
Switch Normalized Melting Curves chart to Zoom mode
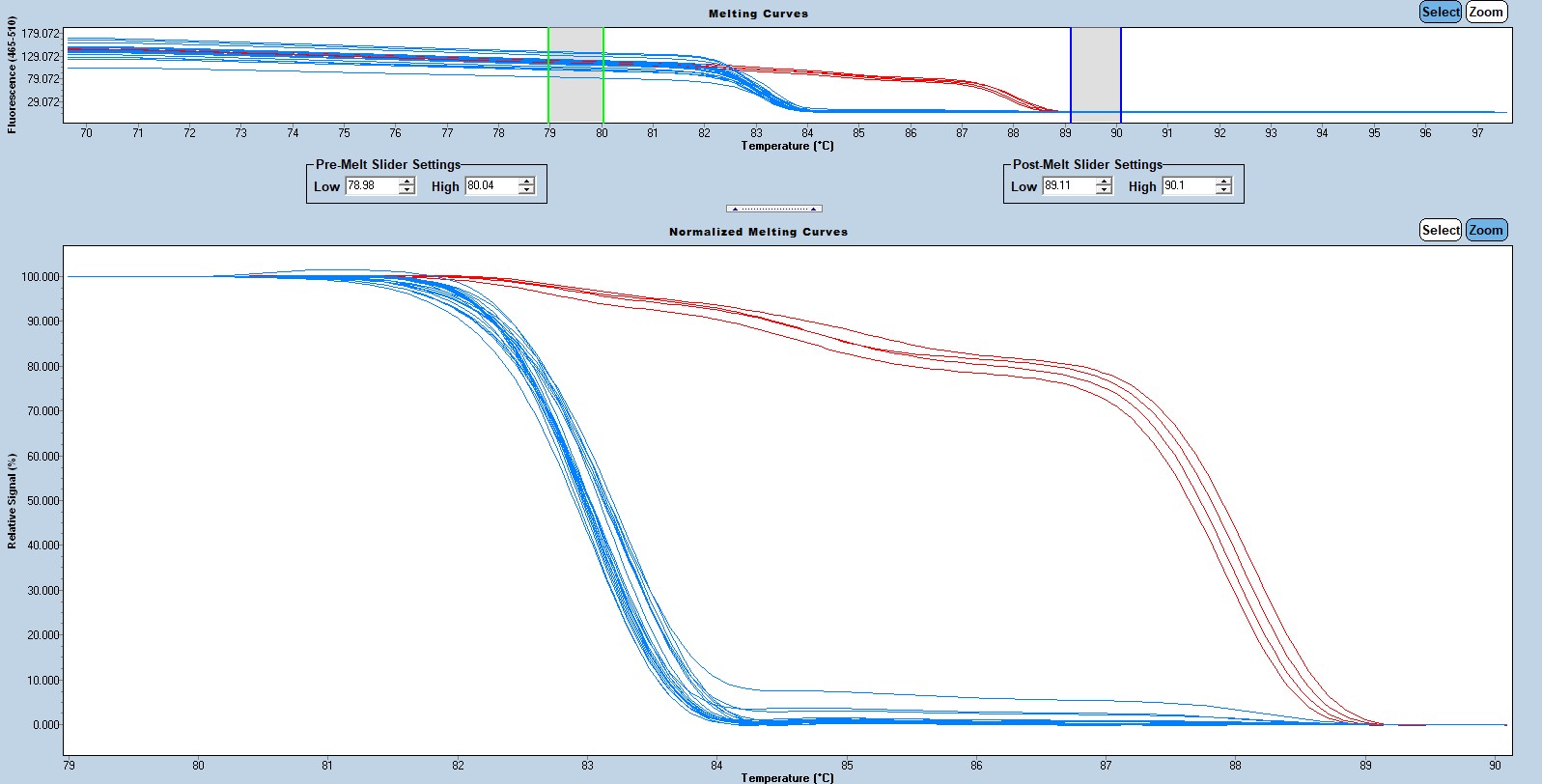coord(1486,230)
